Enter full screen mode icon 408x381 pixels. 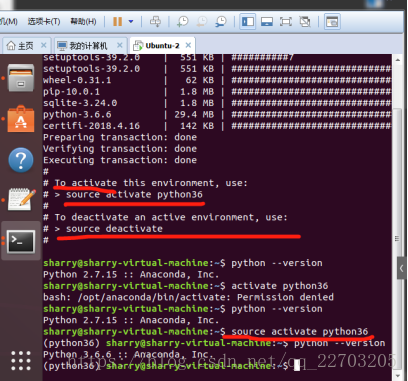pos(286,22)
